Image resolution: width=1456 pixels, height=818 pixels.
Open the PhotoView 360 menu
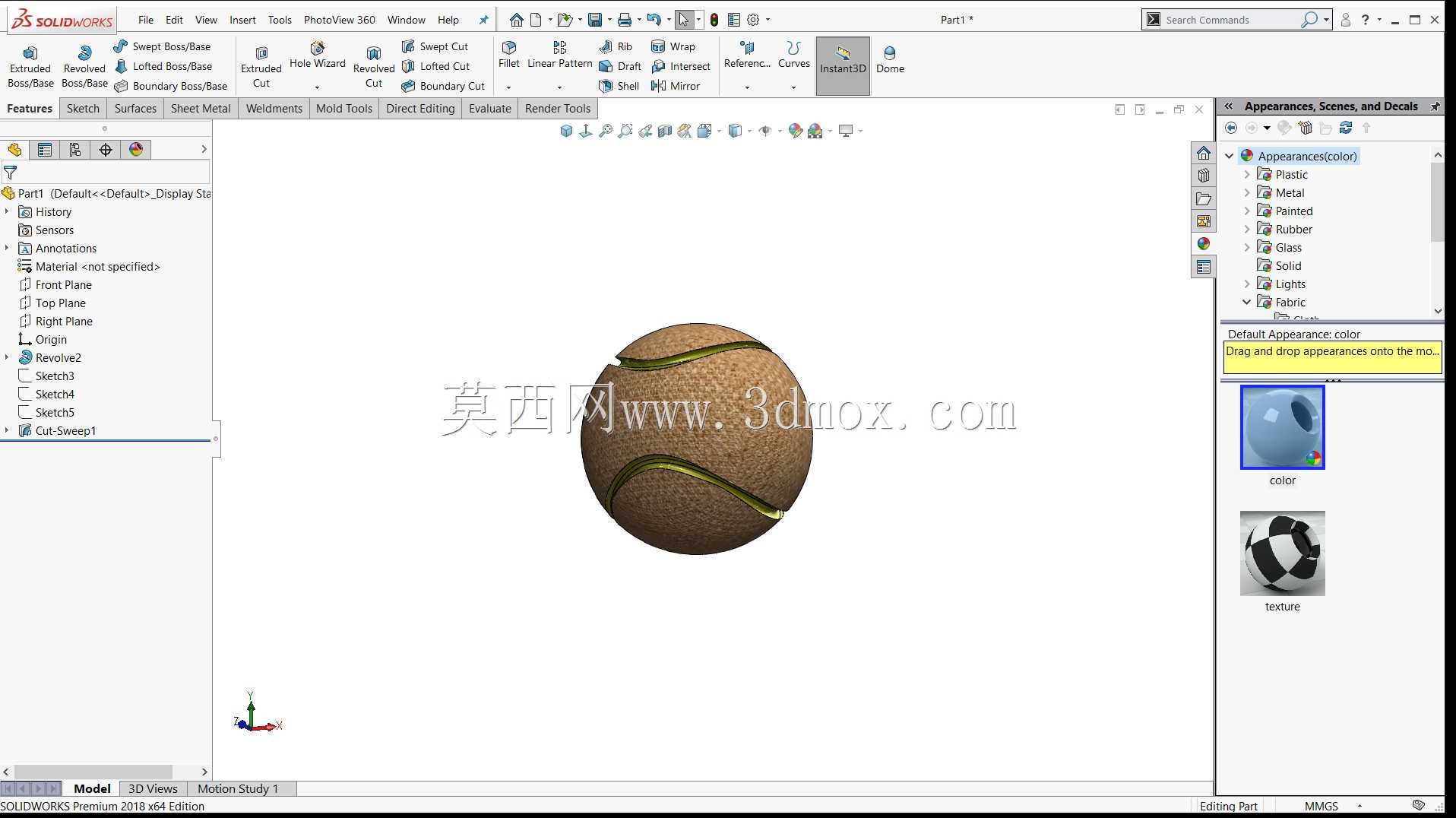340,20
